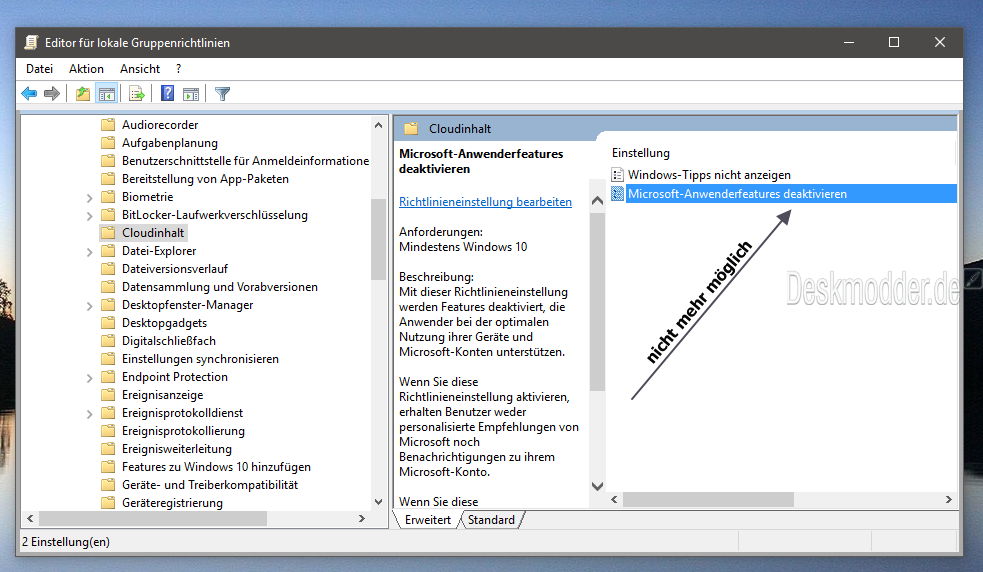This screenshot has width=983, height=572.
Task: Click tree pane horizontal scroll left arrow
Action: [x=30, y=519]
